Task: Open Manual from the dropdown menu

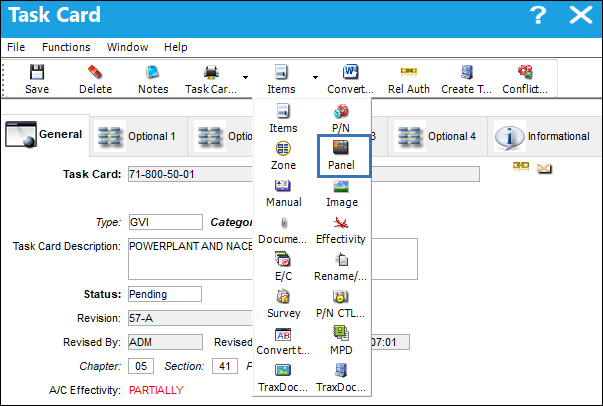Action: click(284, 193)
